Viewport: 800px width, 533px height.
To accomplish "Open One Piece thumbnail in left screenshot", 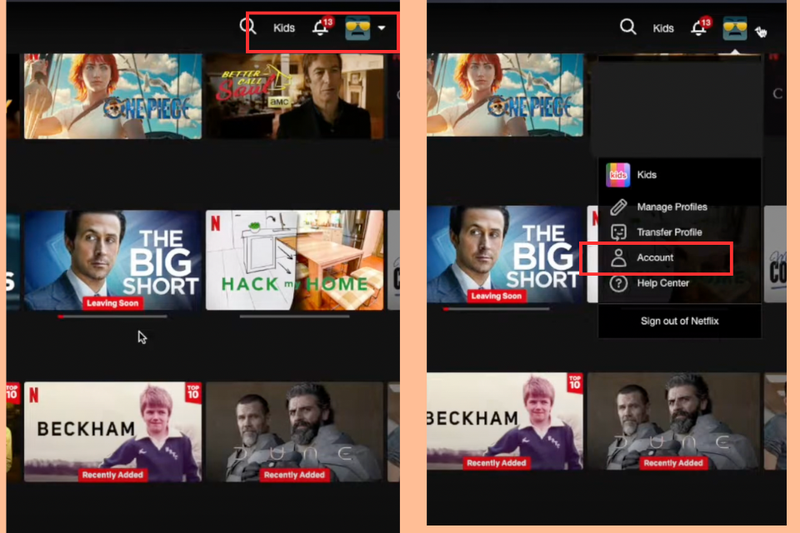I will [113, 96].
